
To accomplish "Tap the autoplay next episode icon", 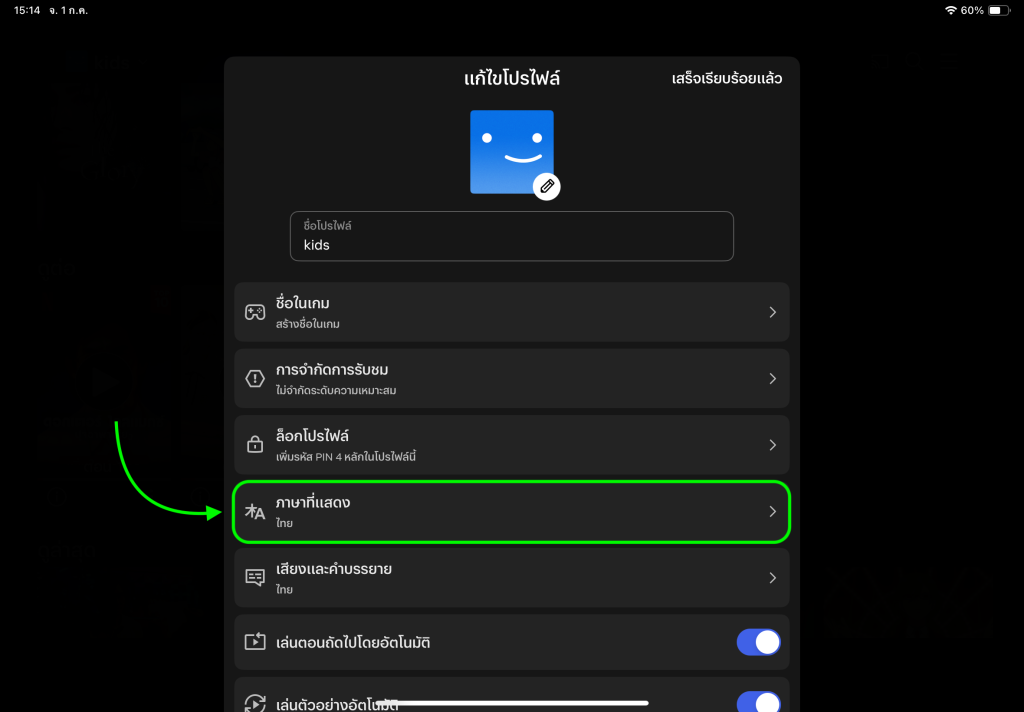I will pyautogui.click(x=255, y=641).
